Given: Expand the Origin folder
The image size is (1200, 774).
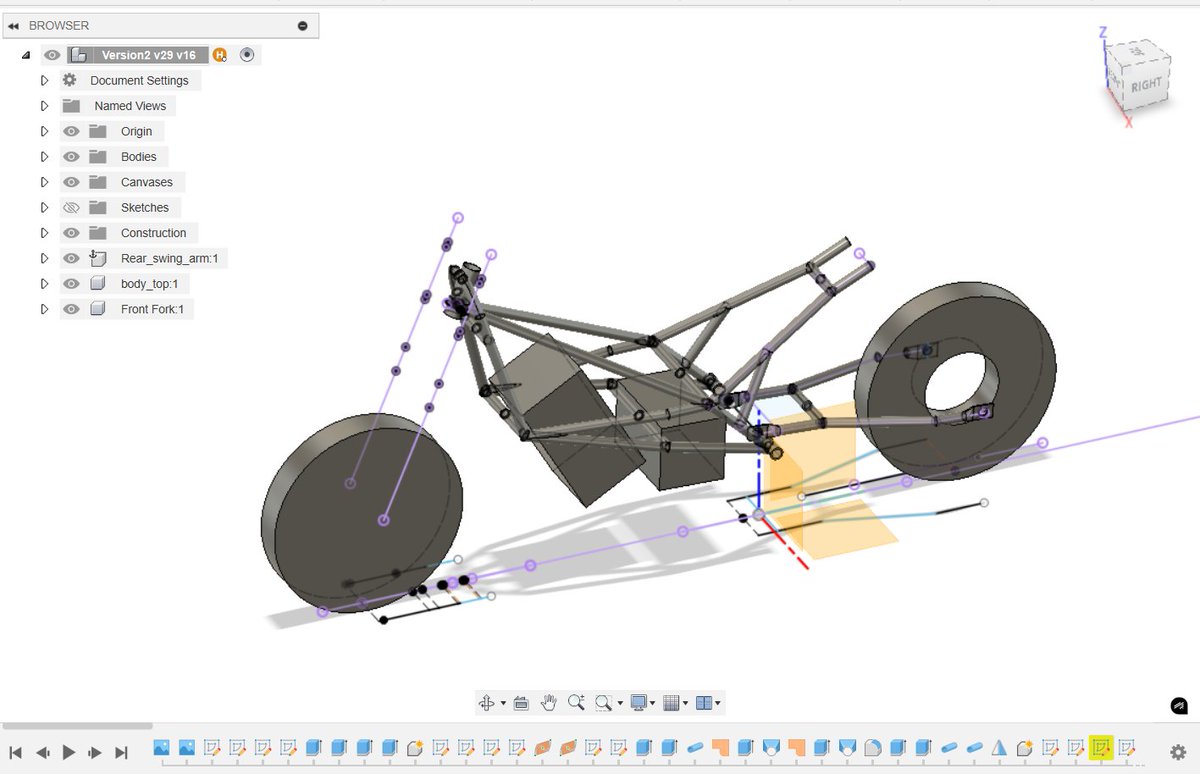Looking at the screenshot, I should pos(43,131).
